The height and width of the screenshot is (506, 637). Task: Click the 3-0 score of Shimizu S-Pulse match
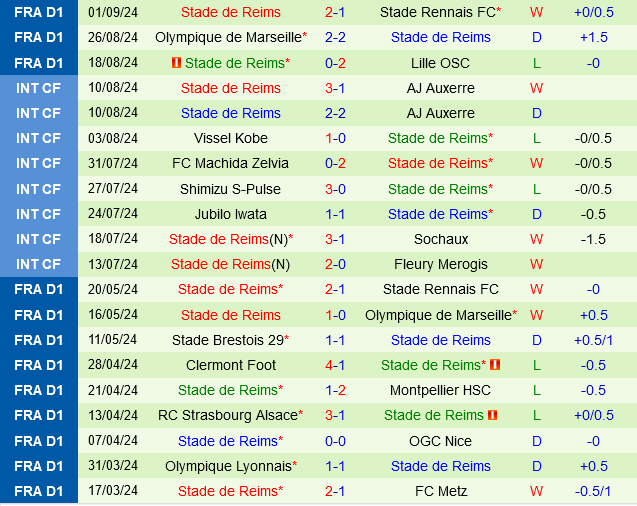[335, 189]
